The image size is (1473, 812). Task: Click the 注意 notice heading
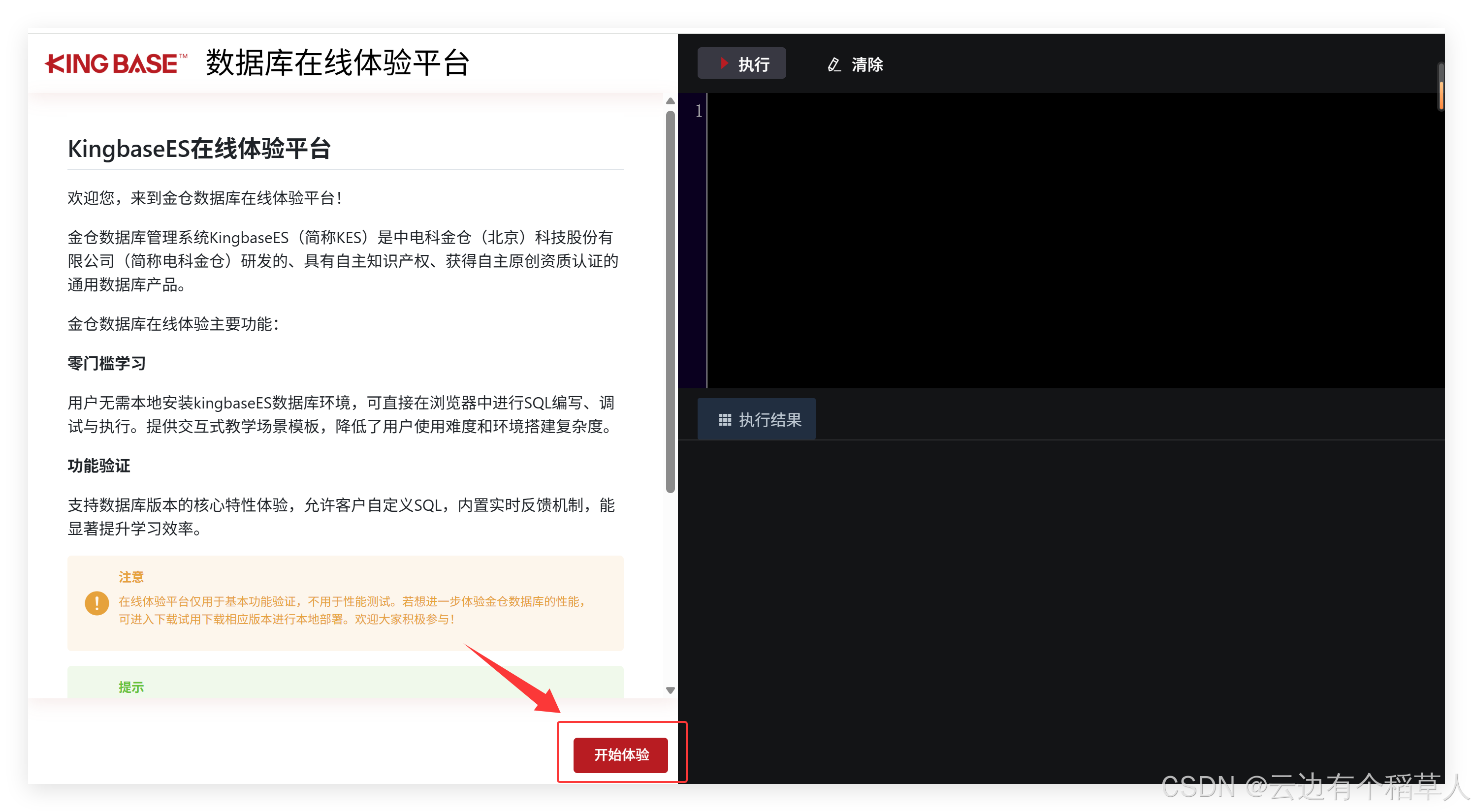(131, 577)
